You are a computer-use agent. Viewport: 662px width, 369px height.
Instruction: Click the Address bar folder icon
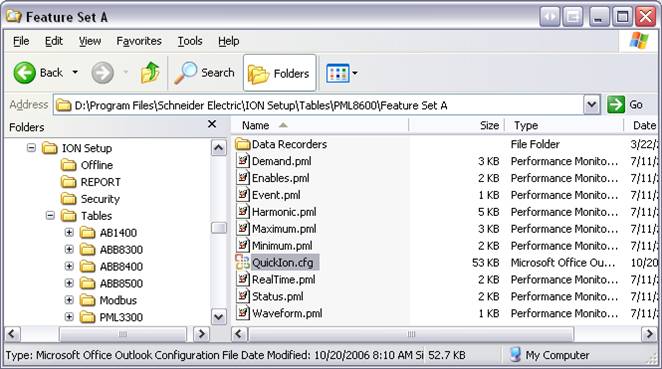(x=64, y=105)
